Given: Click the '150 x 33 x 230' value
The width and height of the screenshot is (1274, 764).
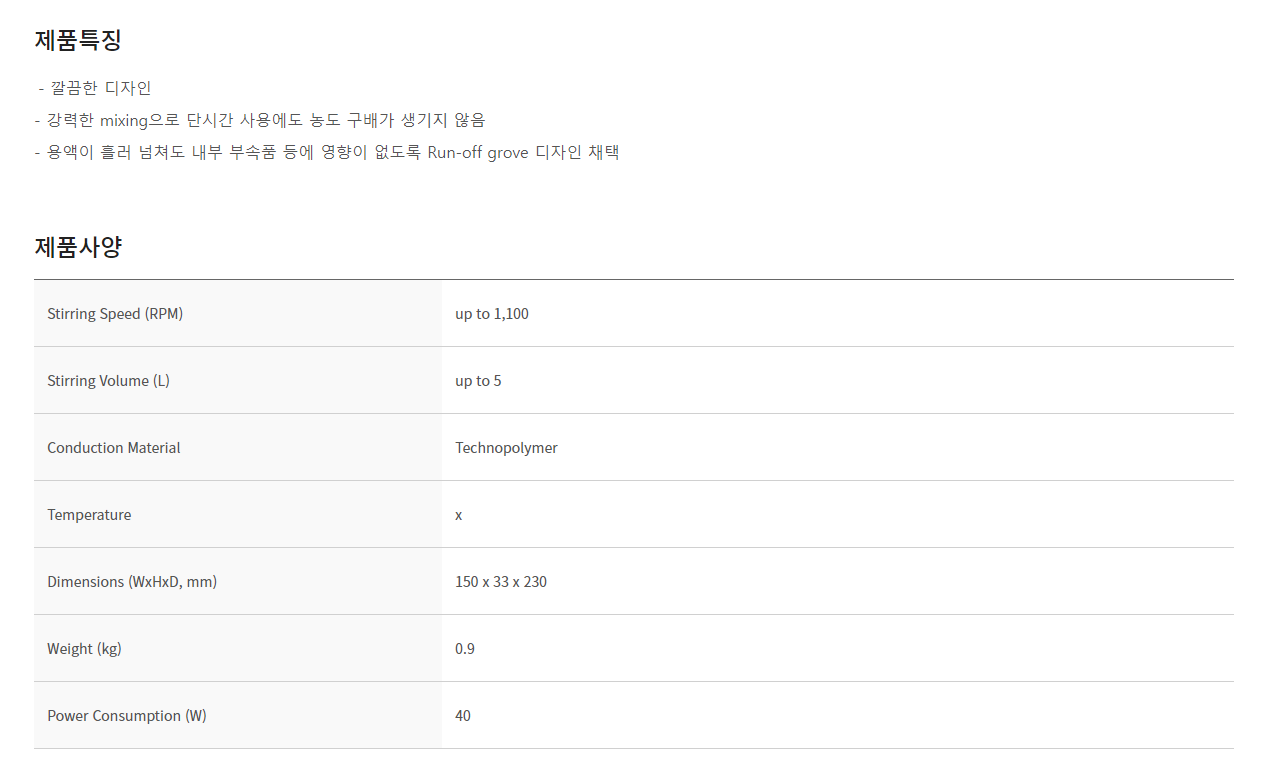Looking at the screenshot, I should pos(501,582).
